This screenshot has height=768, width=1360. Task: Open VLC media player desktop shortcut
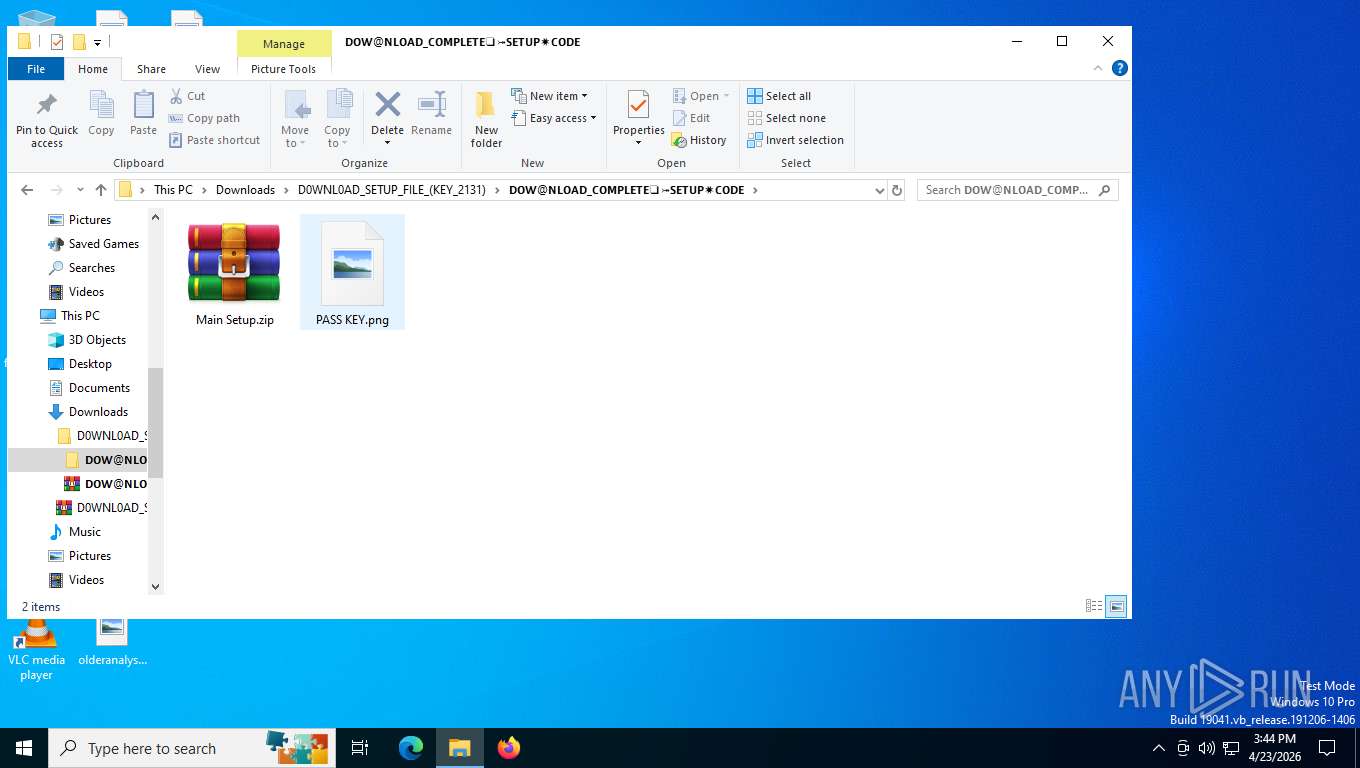coord(37,650)
